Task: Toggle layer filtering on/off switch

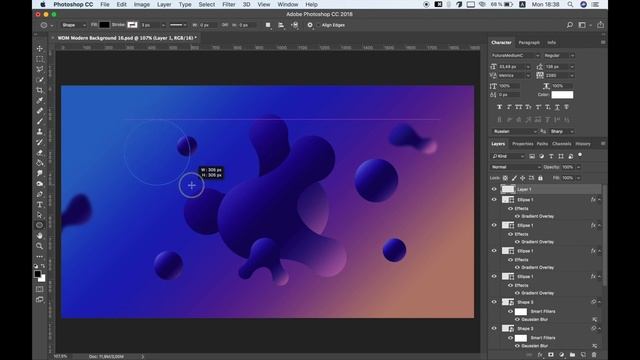Action: point(580,156)
